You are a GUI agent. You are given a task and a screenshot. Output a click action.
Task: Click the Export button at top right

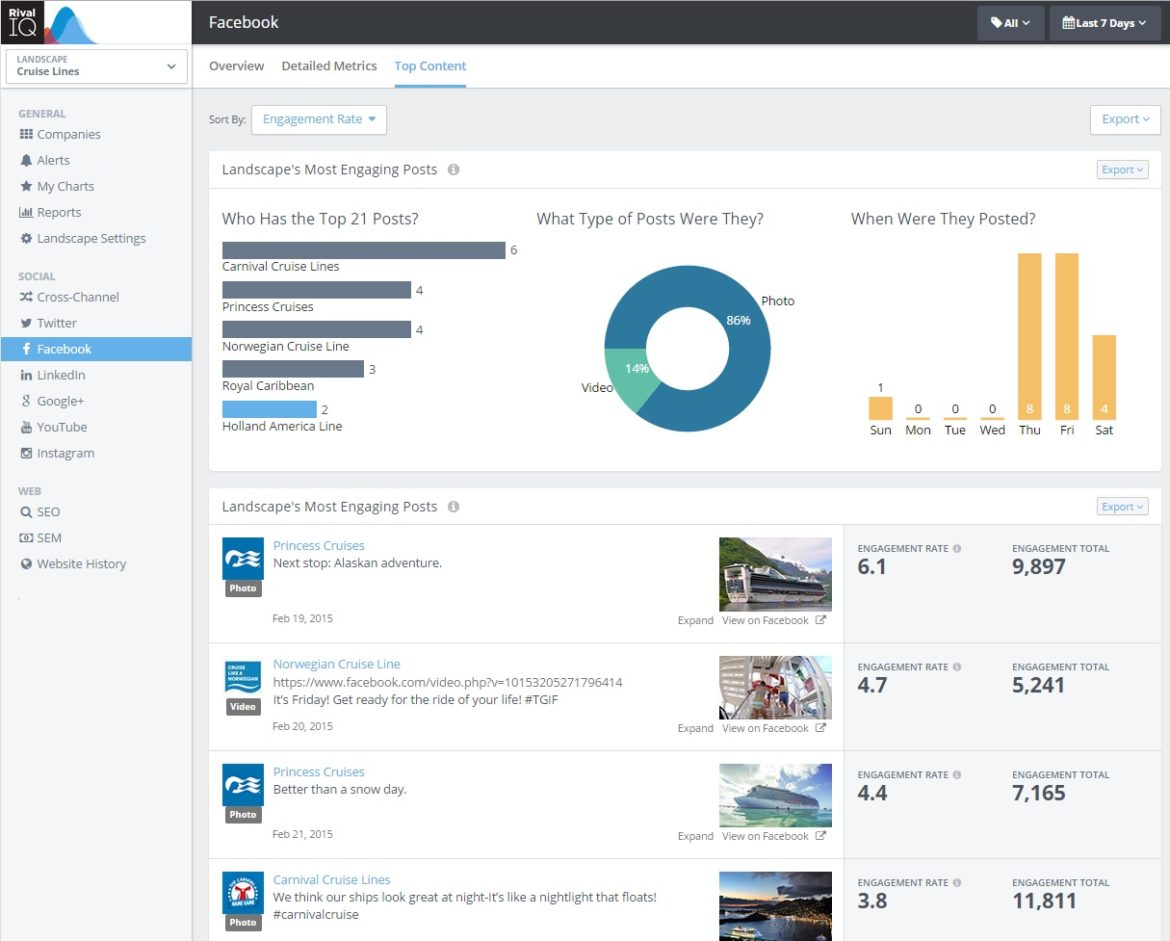pos(1124,119)
